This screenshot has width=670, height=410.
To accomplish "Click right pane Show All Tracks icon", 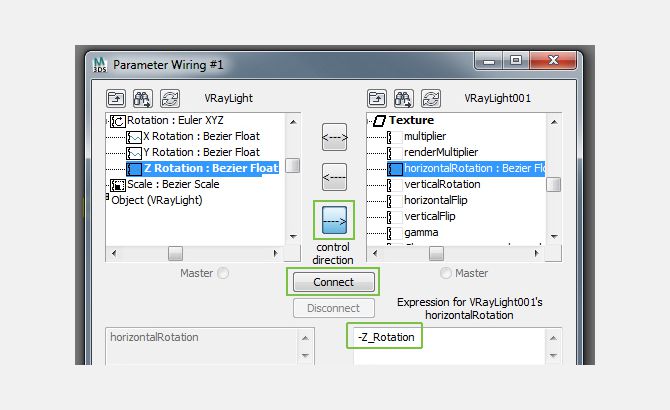I will (x=377, y=99).
